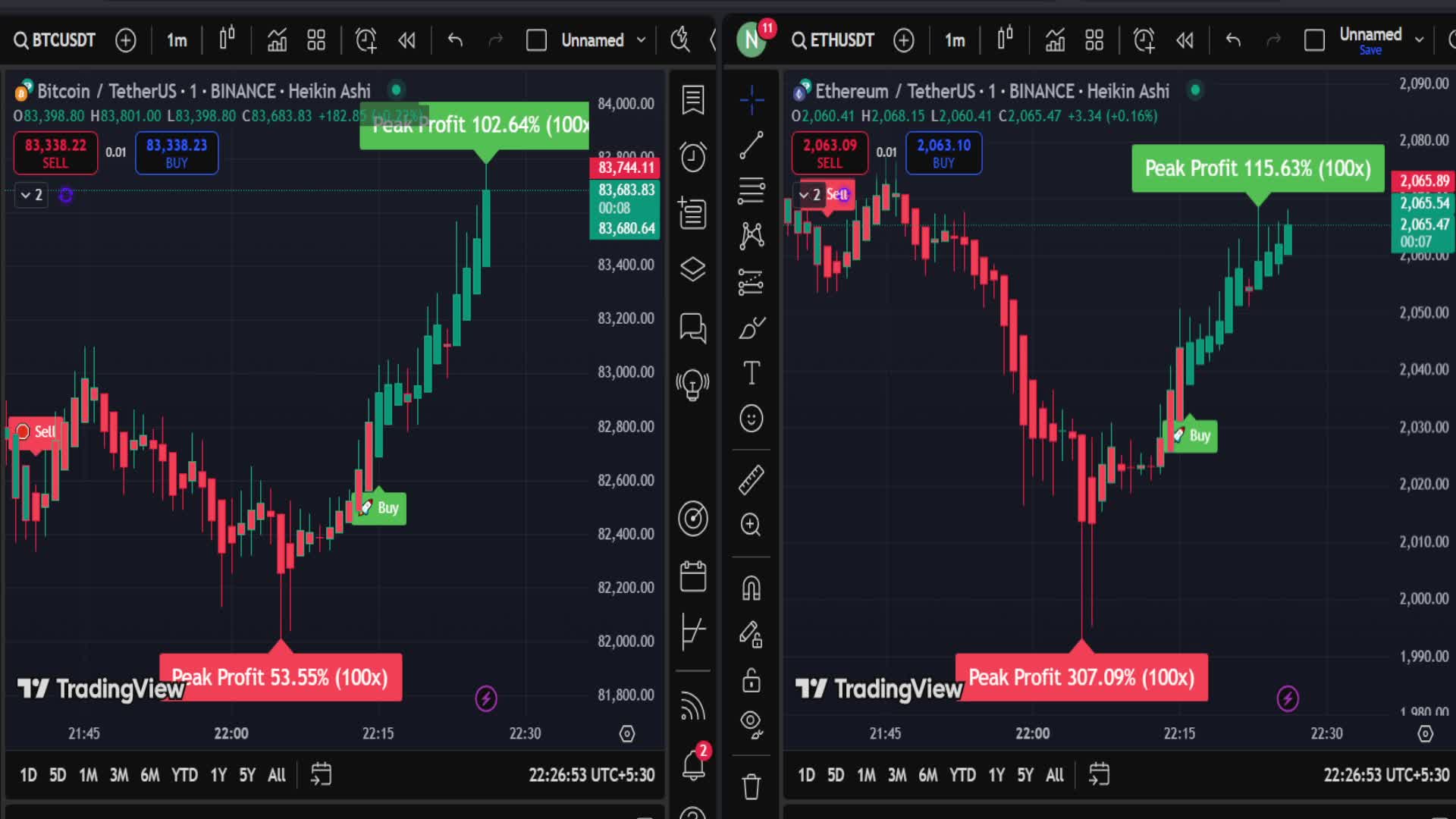Click the Buy 83,338.23 button
The image size is (1456, 819).
click(177, 153)
